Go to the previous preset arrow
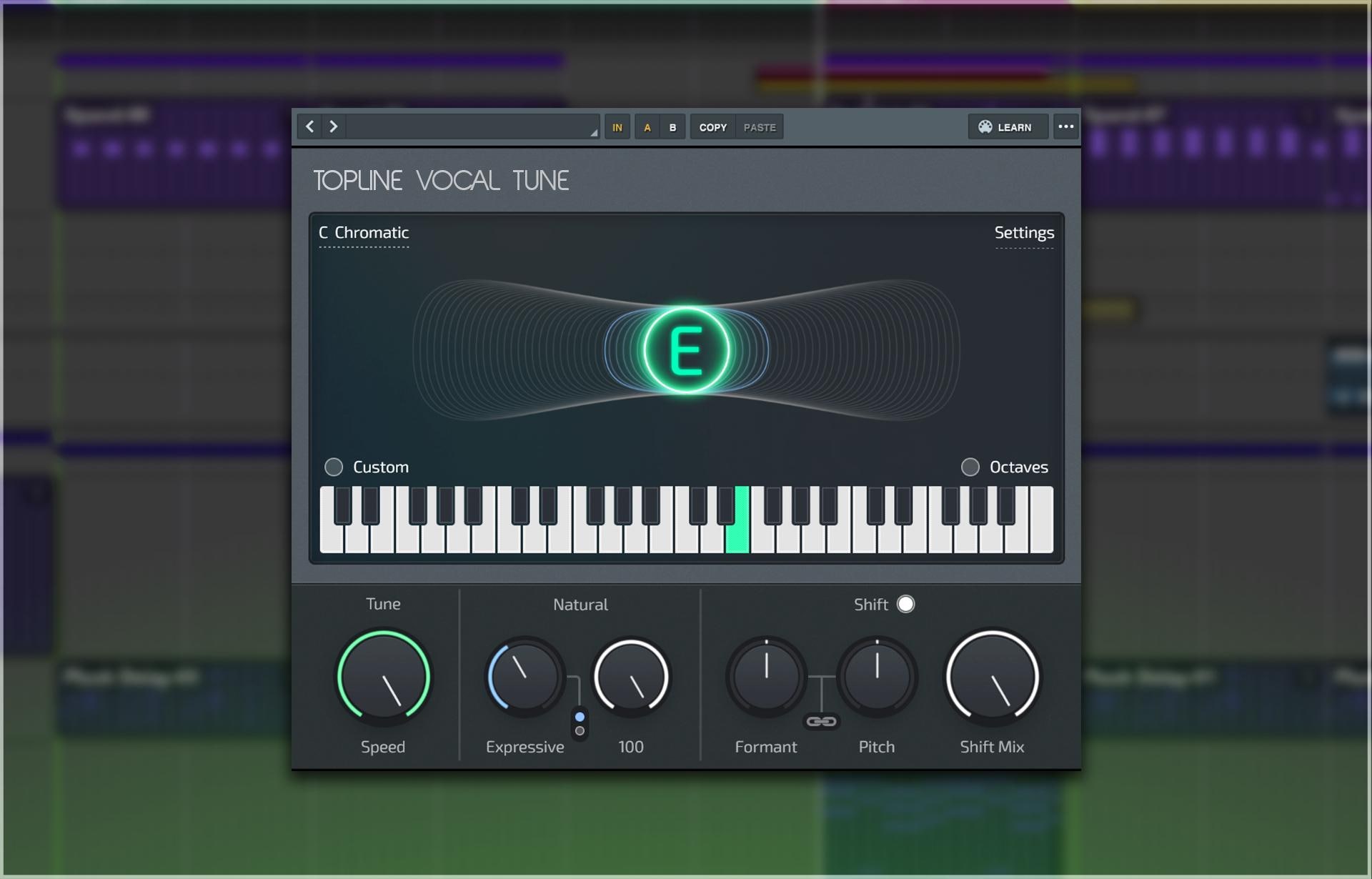The width and height of the screenshot is (1372, 879). tap(310, 127)
